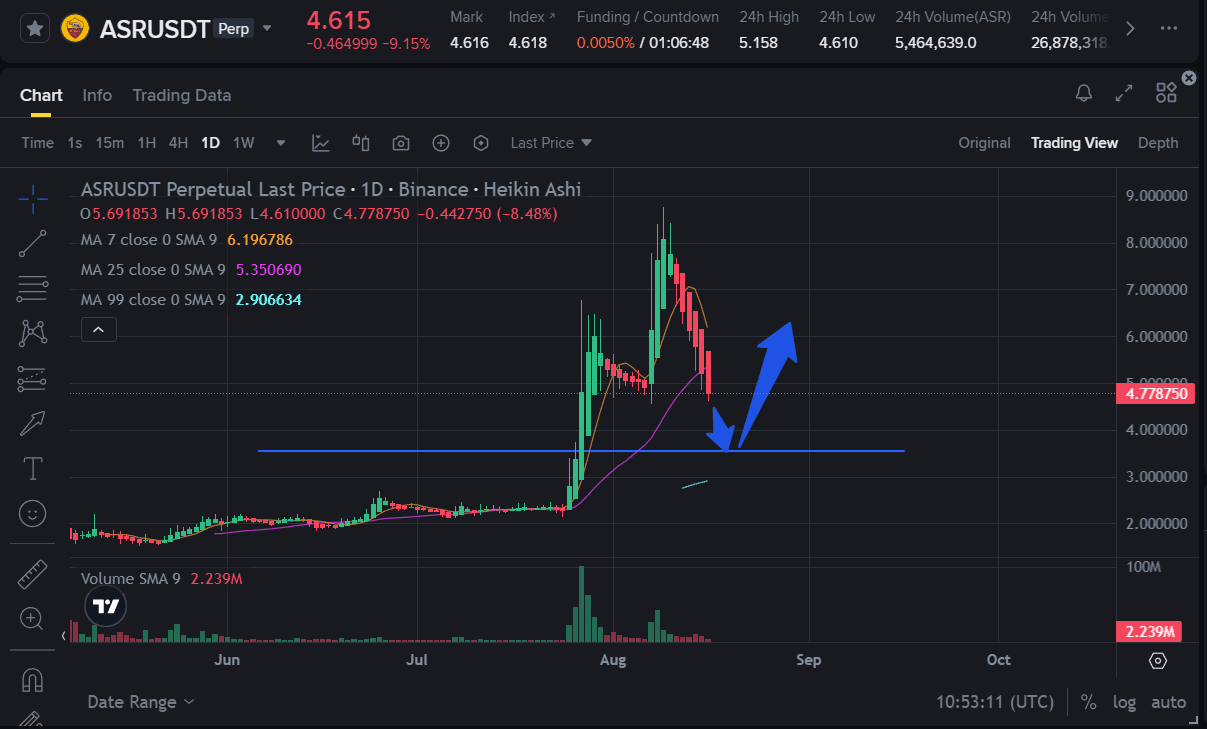
Task: Select the zoom in magnifier tool
Action: (x=33, y=619)
